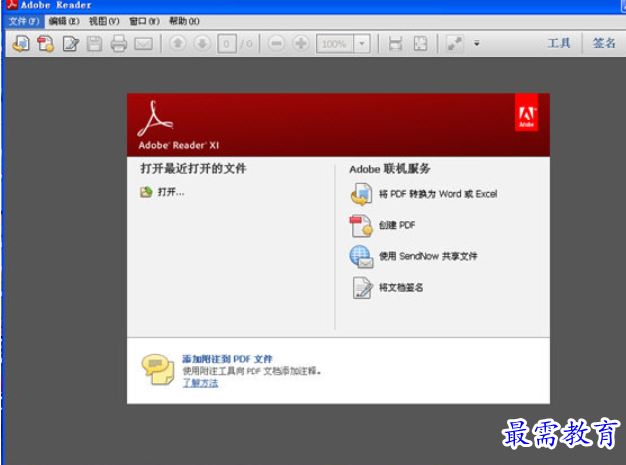Go to next page with down arrow
Screen dimensions: 626x465
pyautogui.click(x=202, y=43)
